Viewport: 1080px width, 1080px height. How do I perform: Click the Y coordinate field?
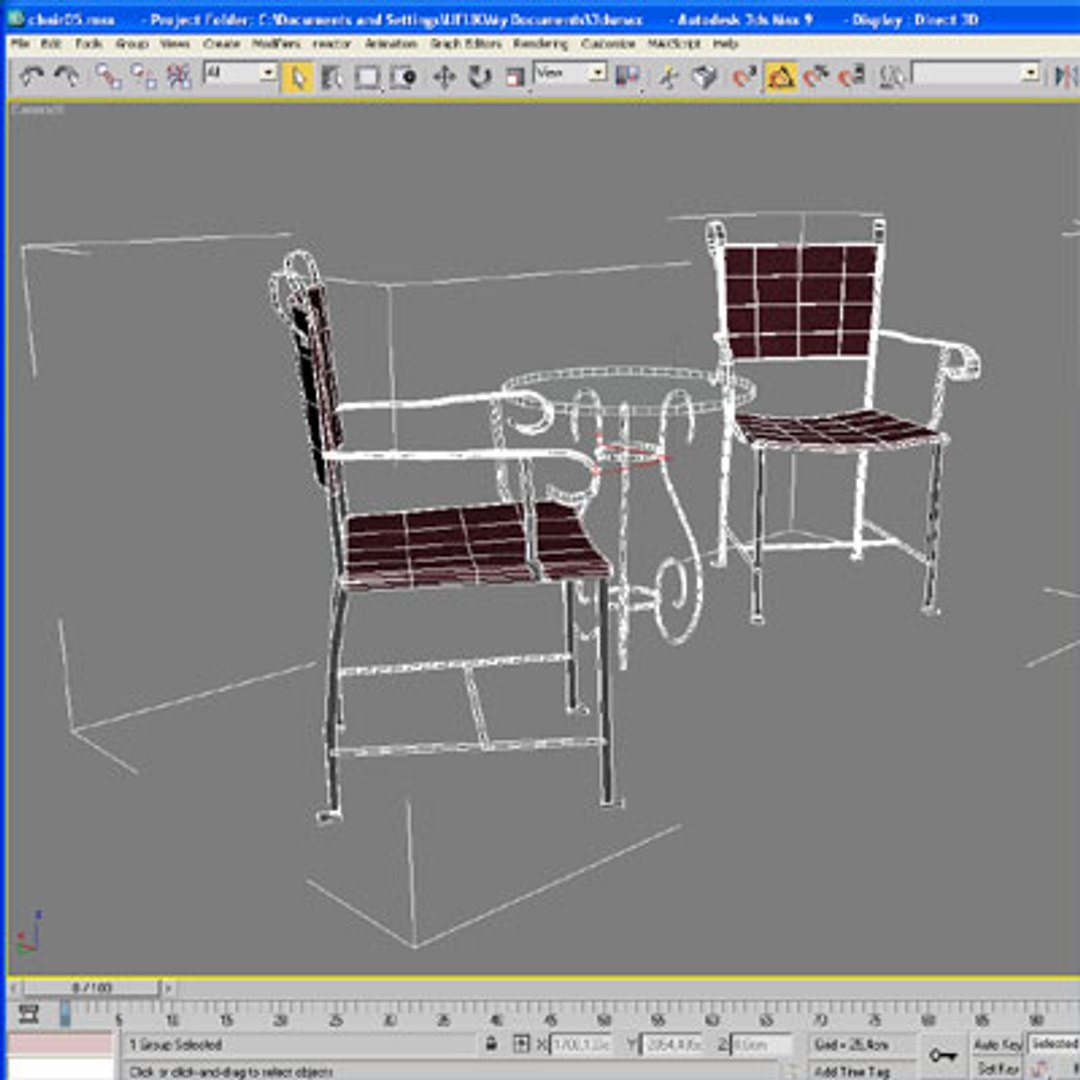pos(672,1045)
